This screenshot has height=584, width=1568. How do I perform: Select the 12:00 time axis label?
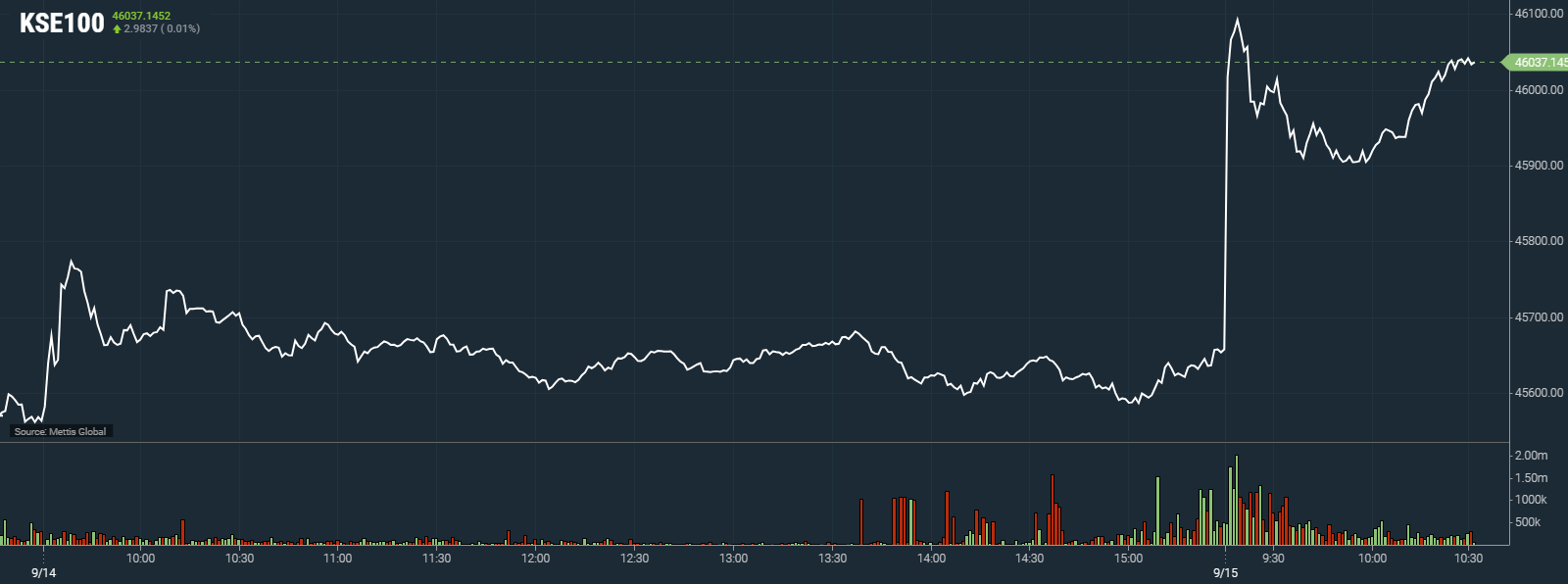tap(535, 559)
